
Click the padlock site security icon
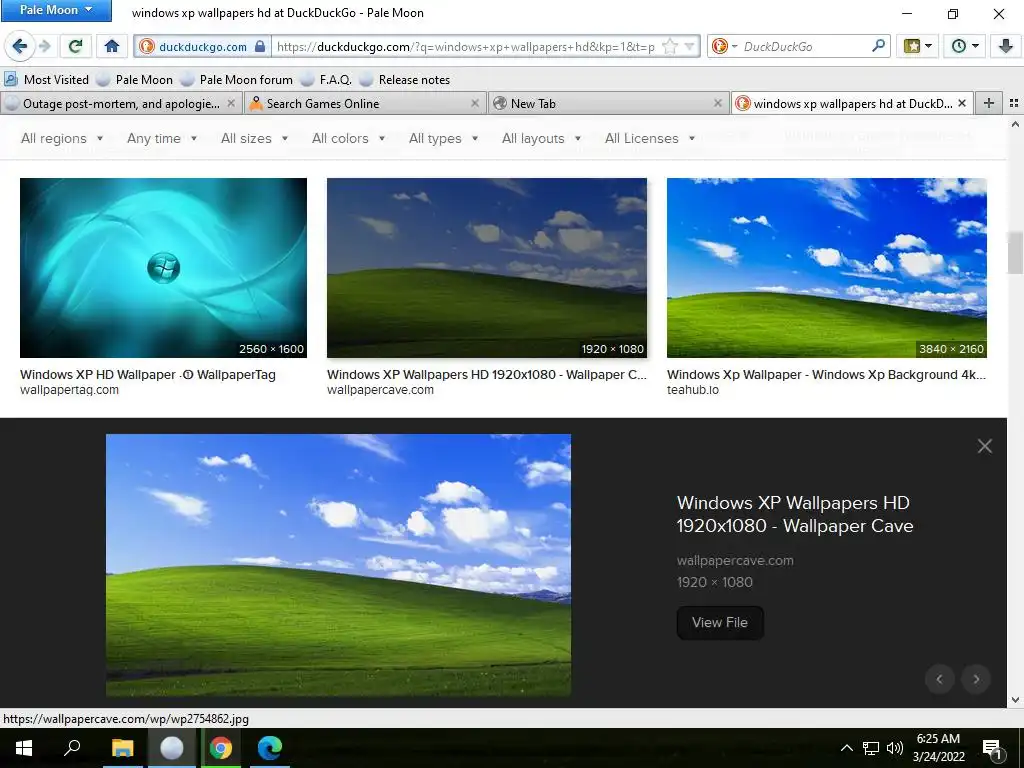260,46
